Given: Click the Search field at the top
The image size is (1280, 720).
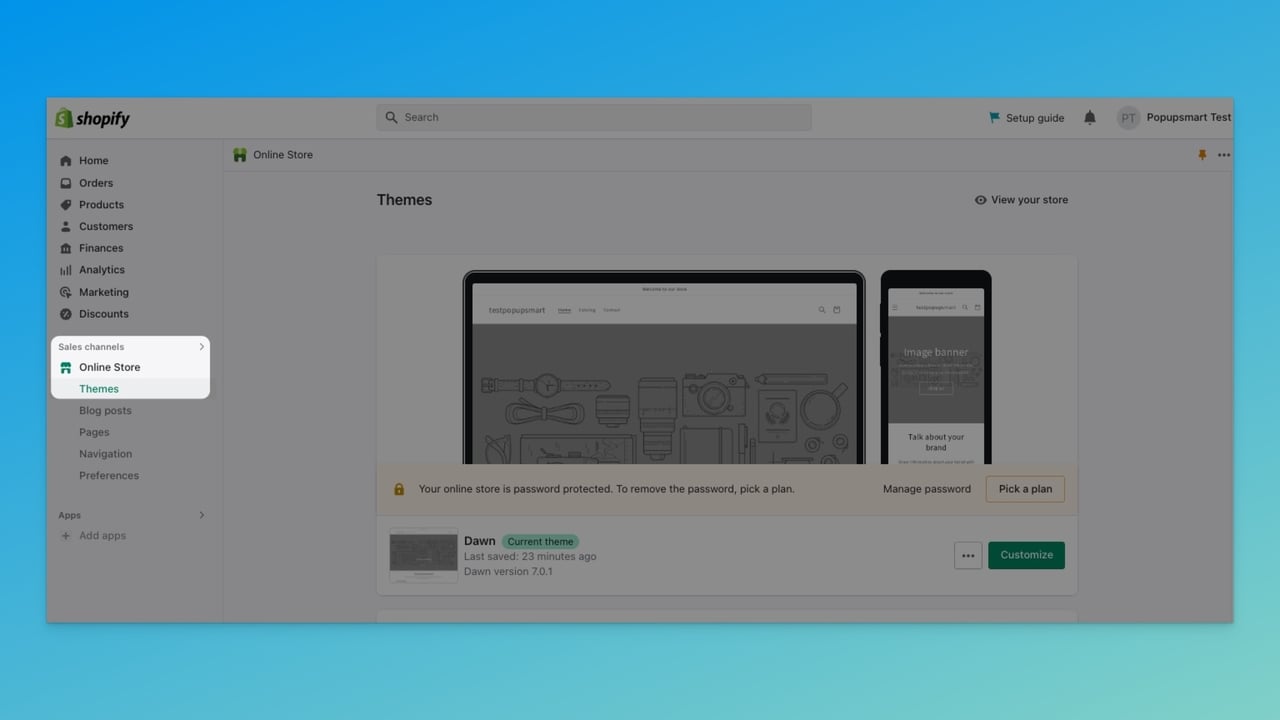Looking at the screenshot, I should click(x=593, y=117).
